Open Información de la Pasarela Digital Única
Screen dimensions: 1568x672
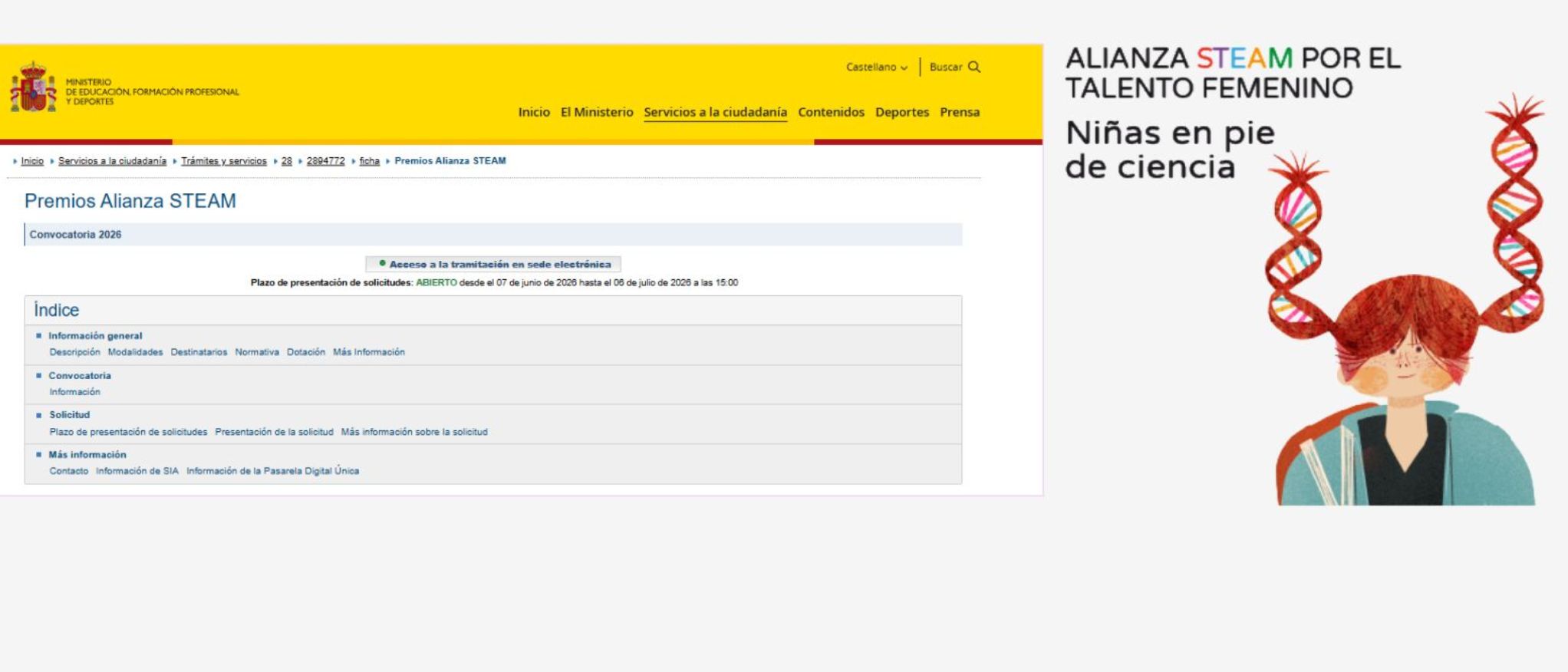tap(272, 471)
